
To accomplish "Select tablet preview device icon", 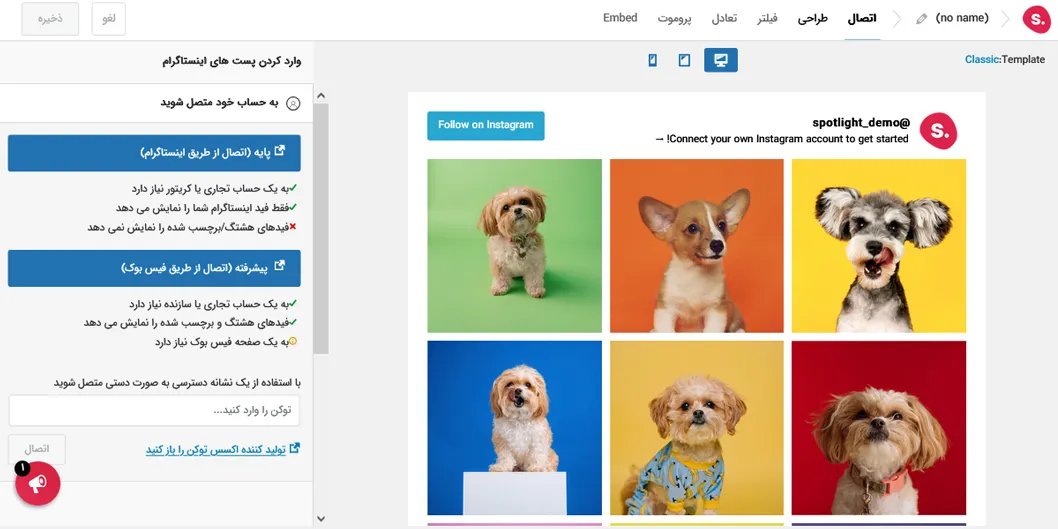I will click(684, 60).
